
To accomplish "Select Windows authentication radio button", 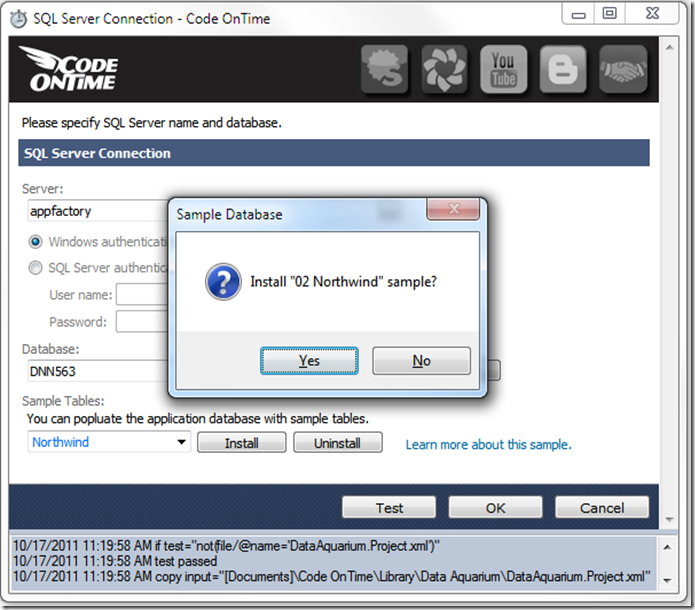I will point(35,242).
